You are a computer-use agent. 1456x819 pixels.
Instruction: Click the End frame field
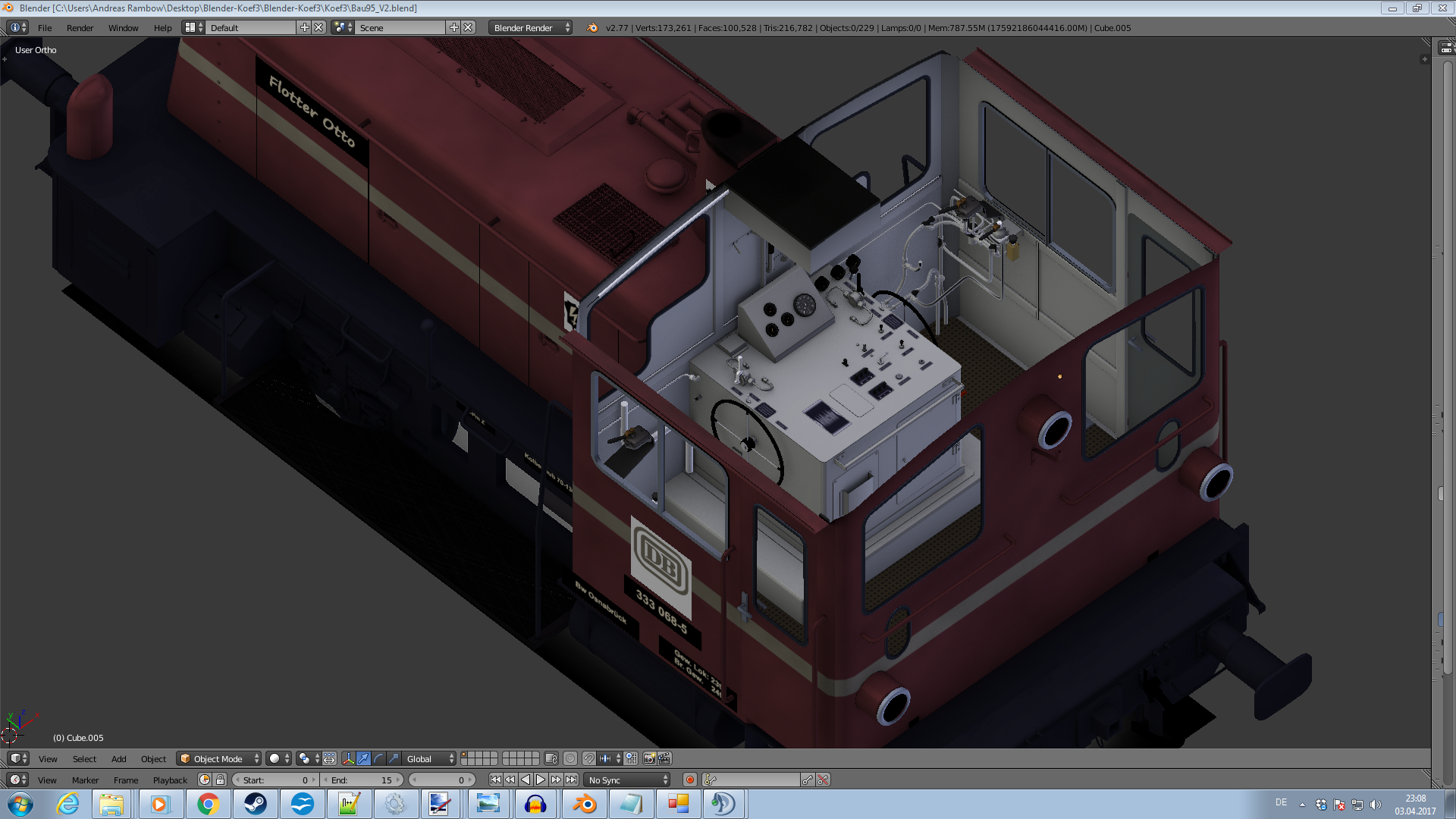pos(362,780)
